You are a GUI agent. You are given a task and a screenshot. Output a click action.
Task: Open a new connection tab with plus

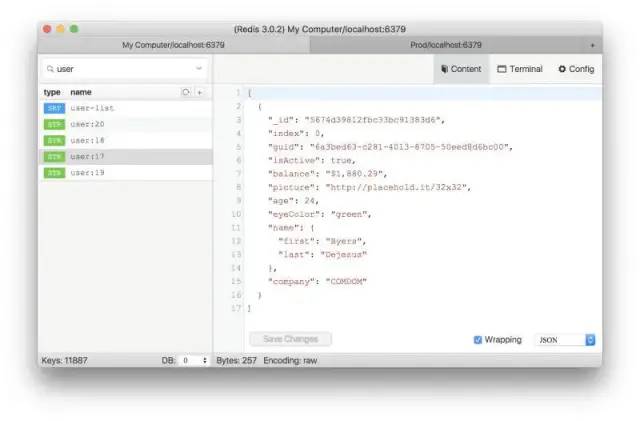[592, 45]
